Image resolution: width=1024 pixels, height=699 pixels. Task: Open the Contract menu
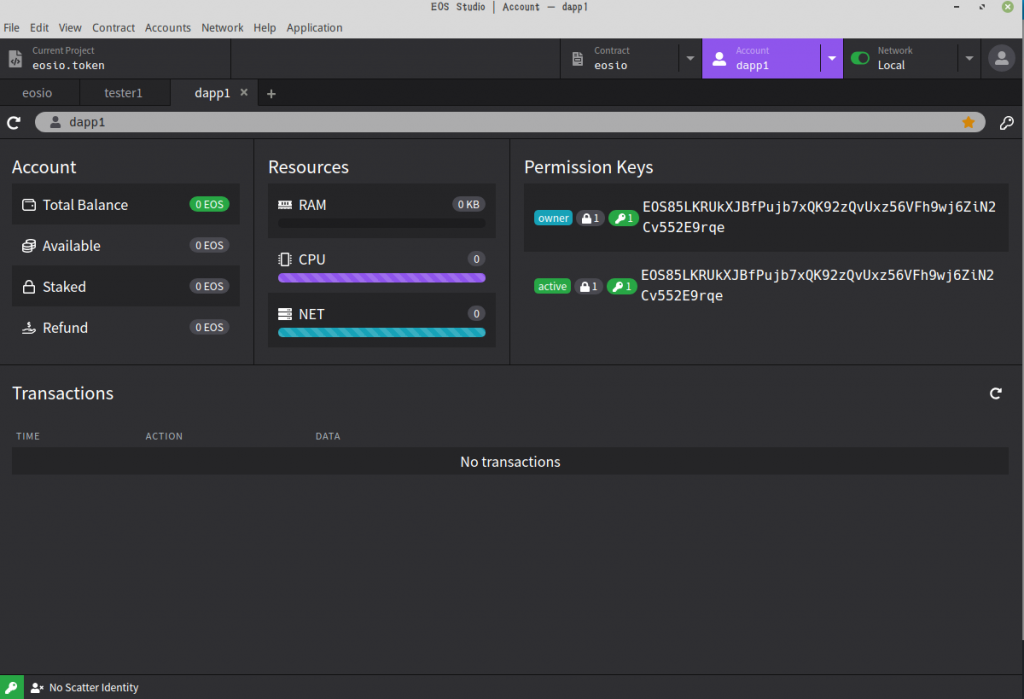click(x=113, y=27)
